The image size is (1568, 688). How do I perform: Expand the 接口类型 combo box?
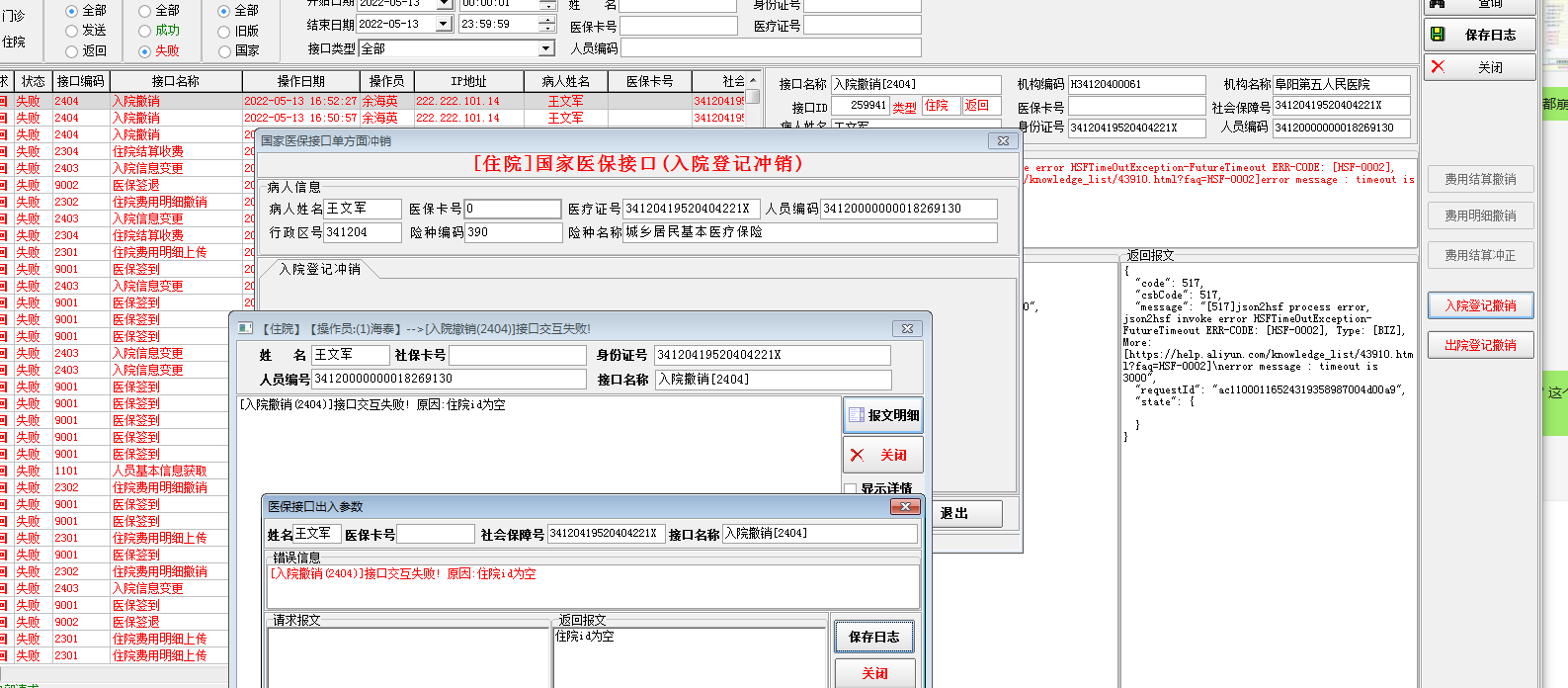[x=546, y=48]
